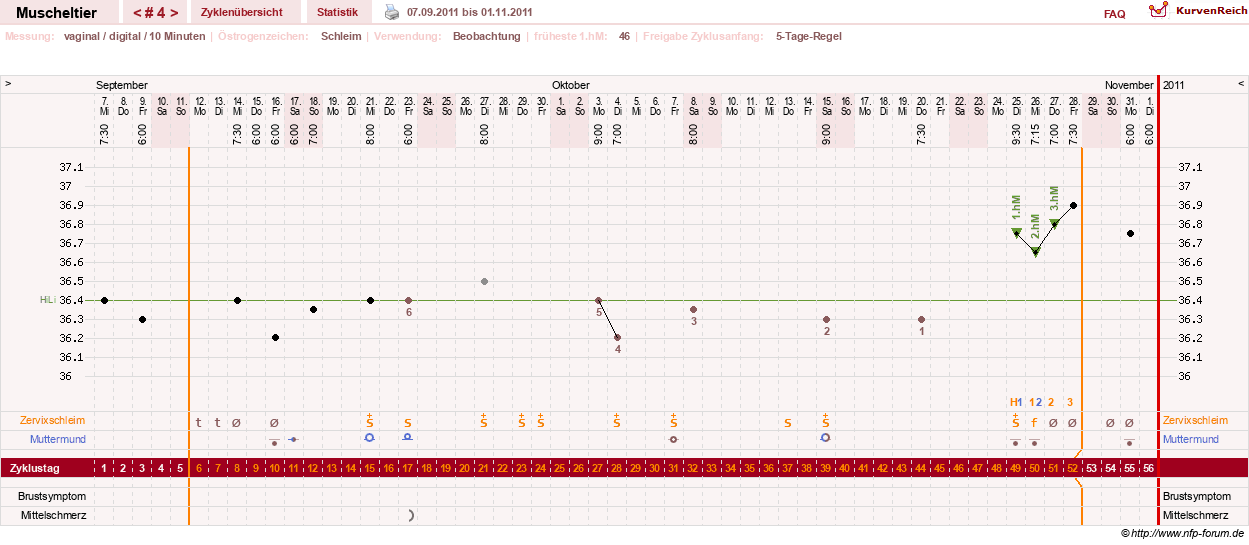Click the first temperature point on cycle day 1
1249x545 pixels.
(x=104, y=300)
